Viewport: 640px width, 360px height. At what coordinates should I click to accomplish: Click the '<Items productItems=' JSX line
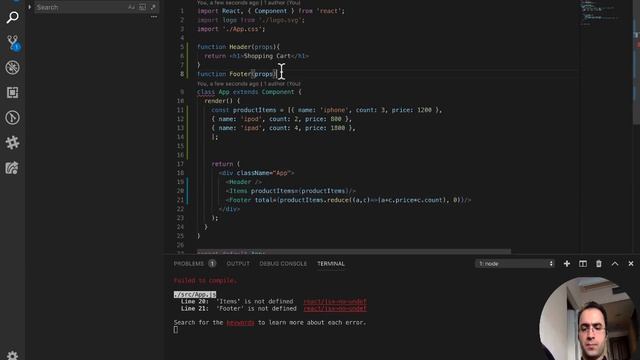coord(291,191)
